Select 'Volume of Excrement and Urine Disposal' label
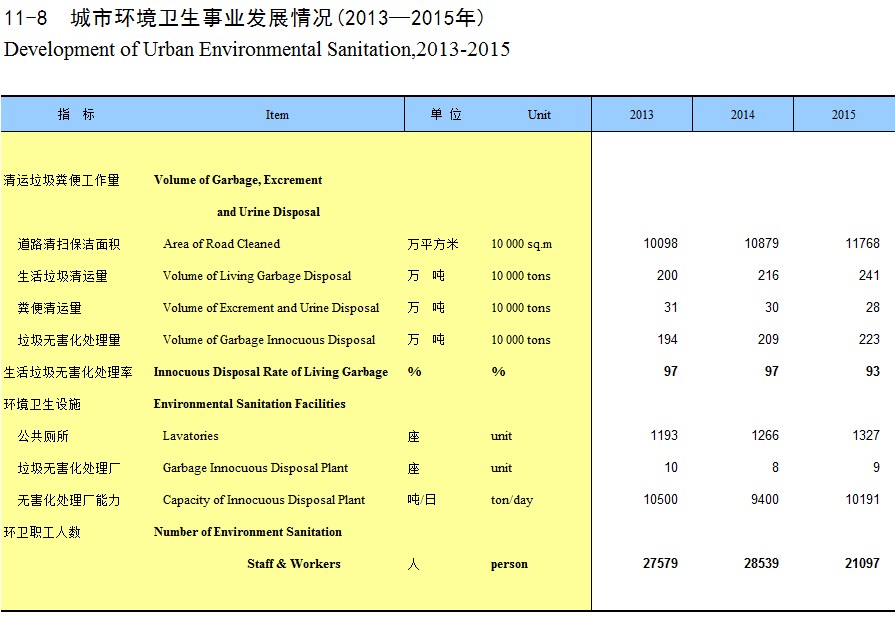This screenshot has width=895, height=644. 271,308
